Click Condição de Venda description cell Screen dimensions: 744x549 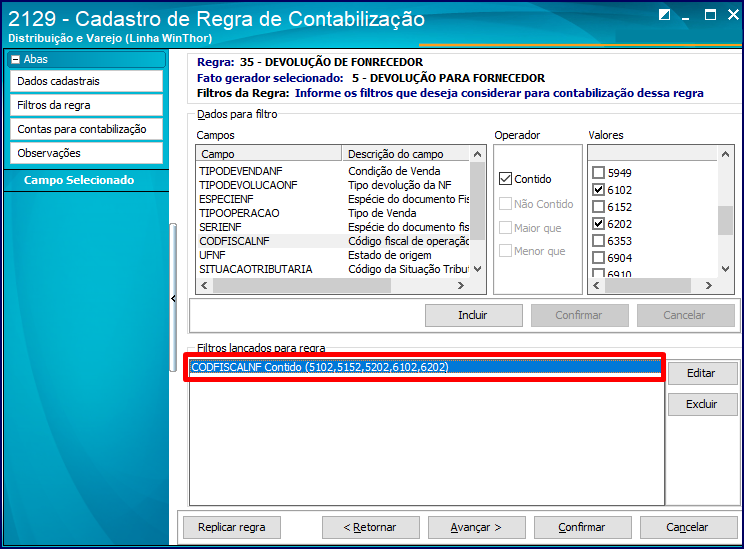point(394,171)
